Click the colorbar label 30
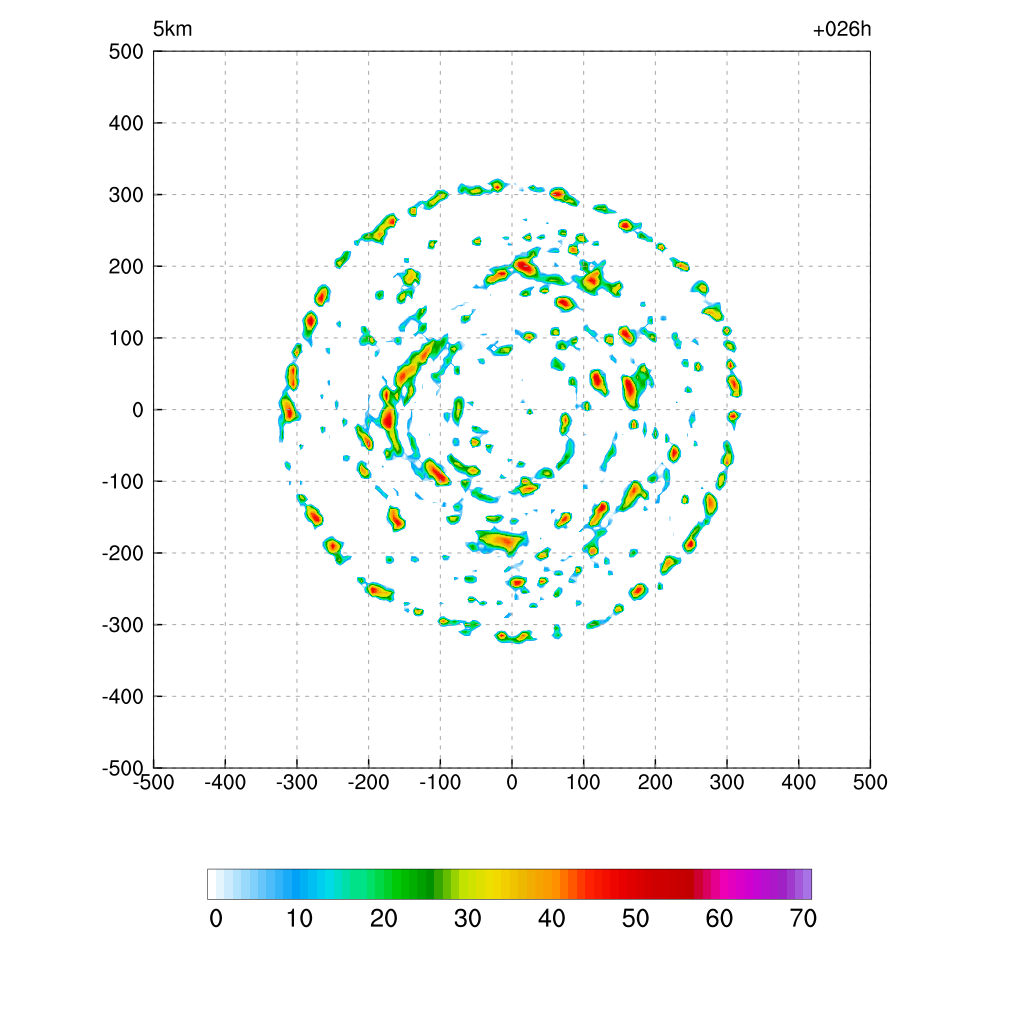This screenshot has width=1024, height=1024. pyautogui.click(x=468, y=919)
